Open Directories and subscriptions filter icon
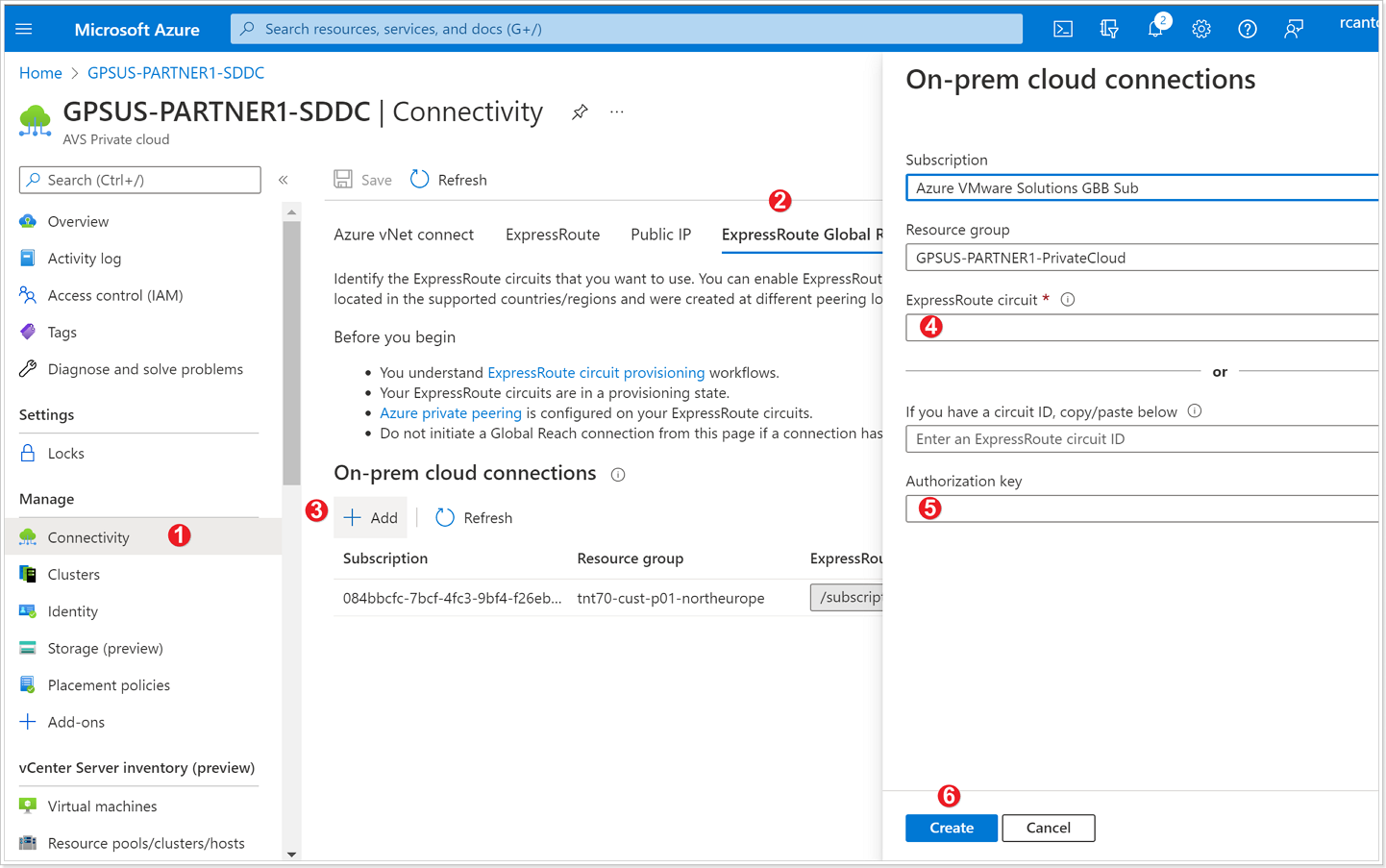The height and width of the screenshot is (868, 1386). [1109, 29]
